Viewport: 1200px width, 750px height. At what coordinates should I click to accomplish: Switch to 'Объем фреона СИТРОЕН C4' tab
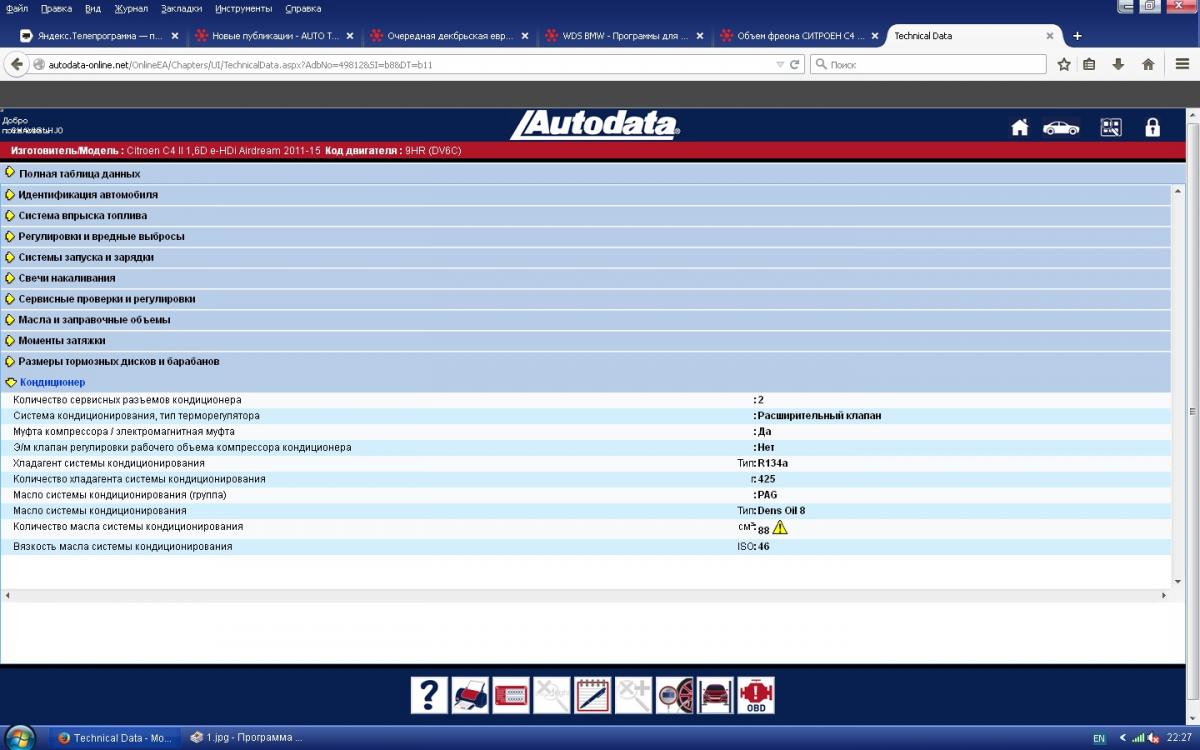(798, 36)
